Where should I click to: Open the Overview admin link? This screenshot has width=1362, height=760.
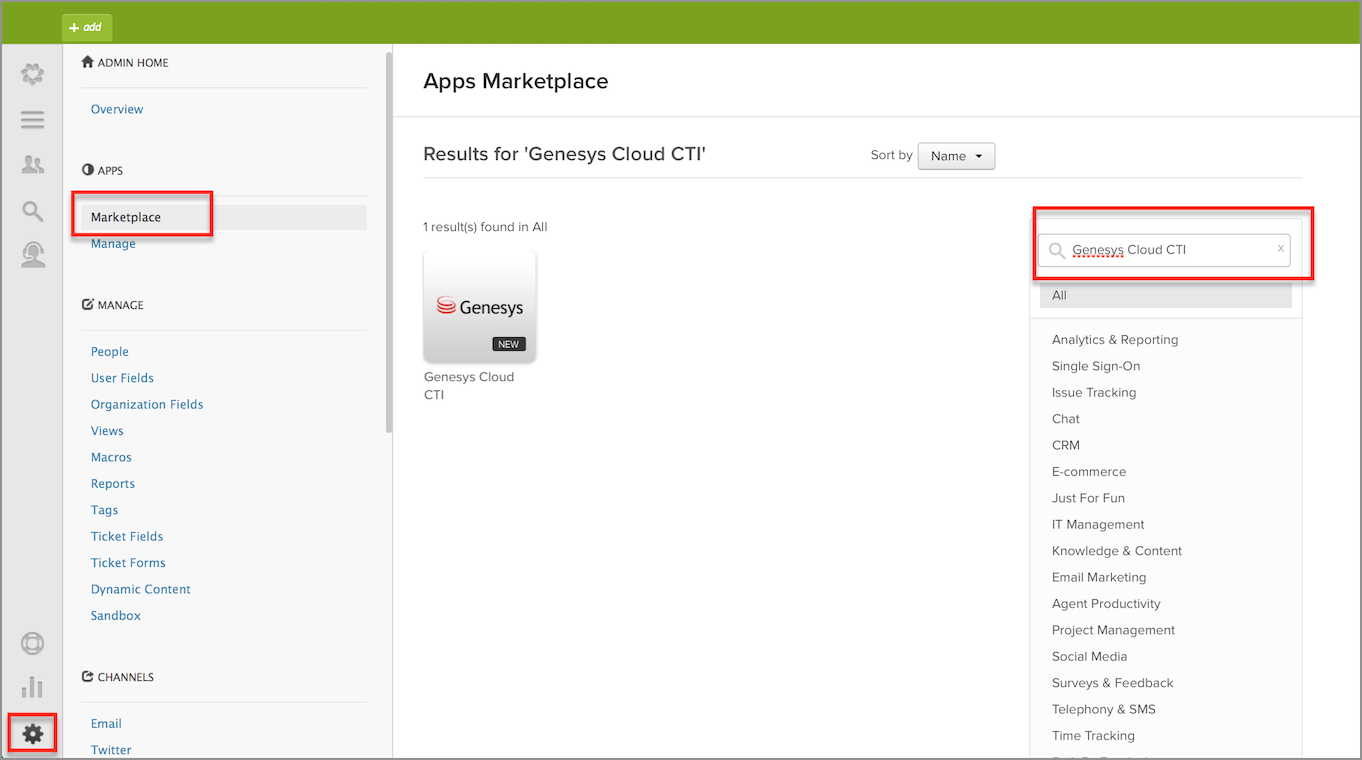click(117, 109)
